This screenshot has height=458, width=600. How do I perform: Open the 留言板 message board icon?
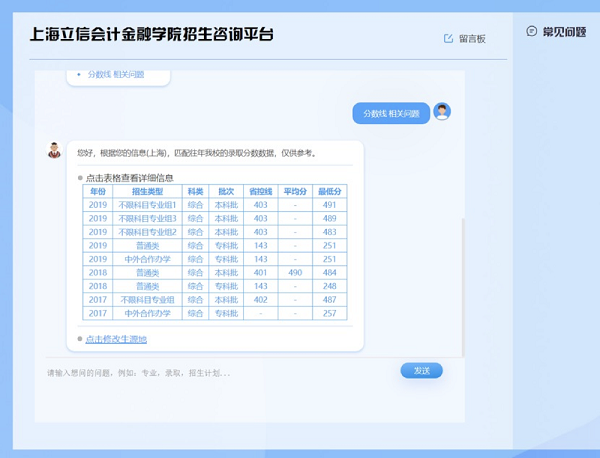point(448,38)
